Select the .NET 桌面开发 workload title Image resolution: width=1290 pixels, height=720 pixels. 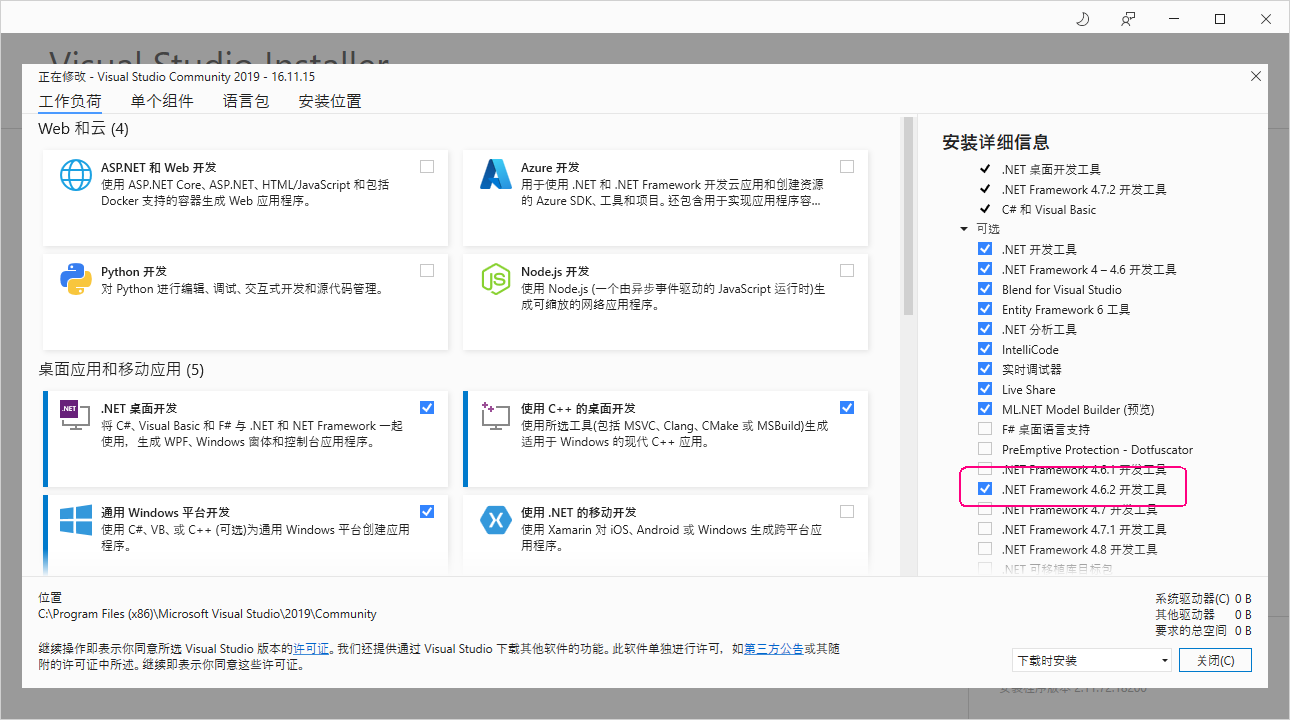139,408
